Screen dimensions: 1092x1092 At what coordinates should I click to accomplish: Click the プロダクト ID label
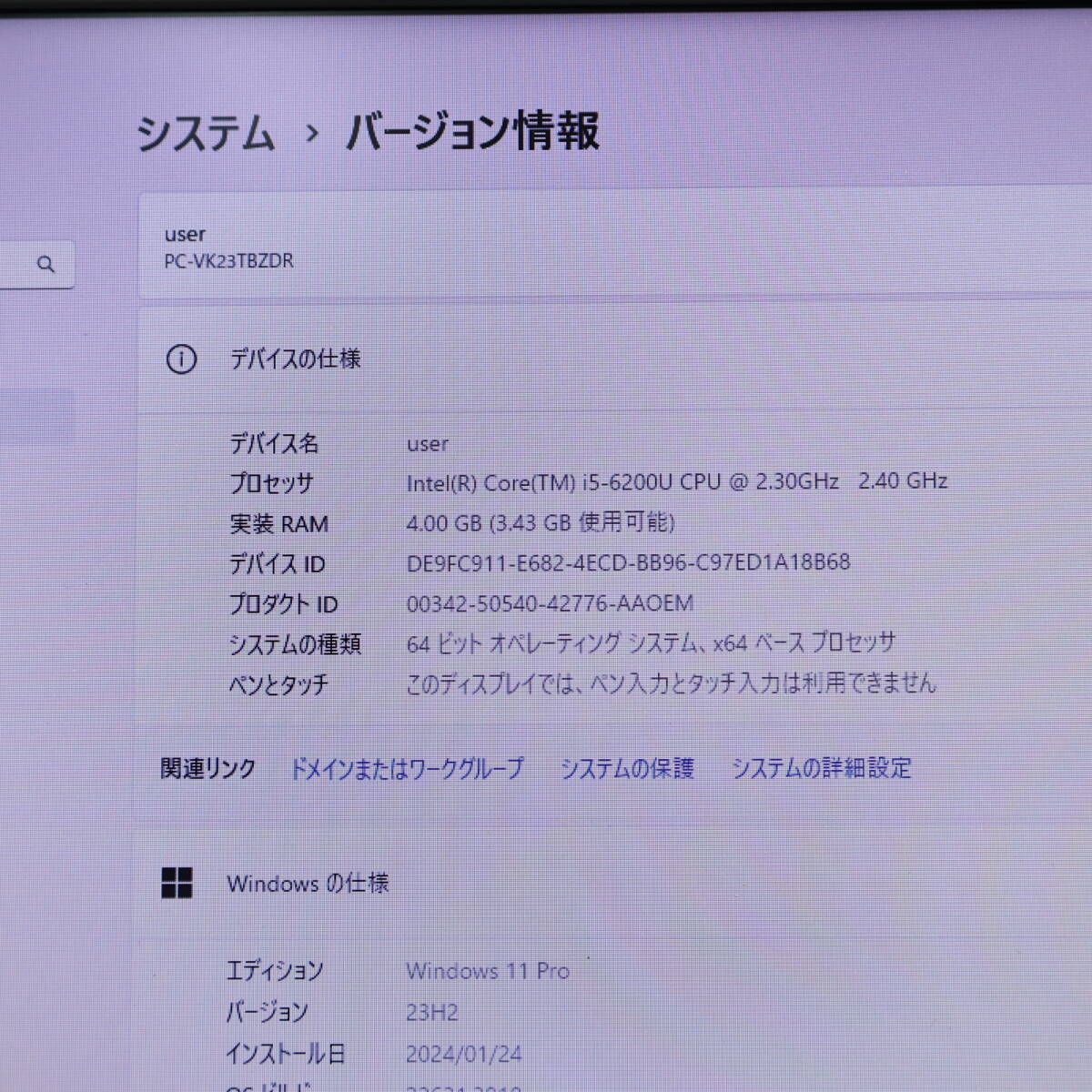click(x=283, y=604)
